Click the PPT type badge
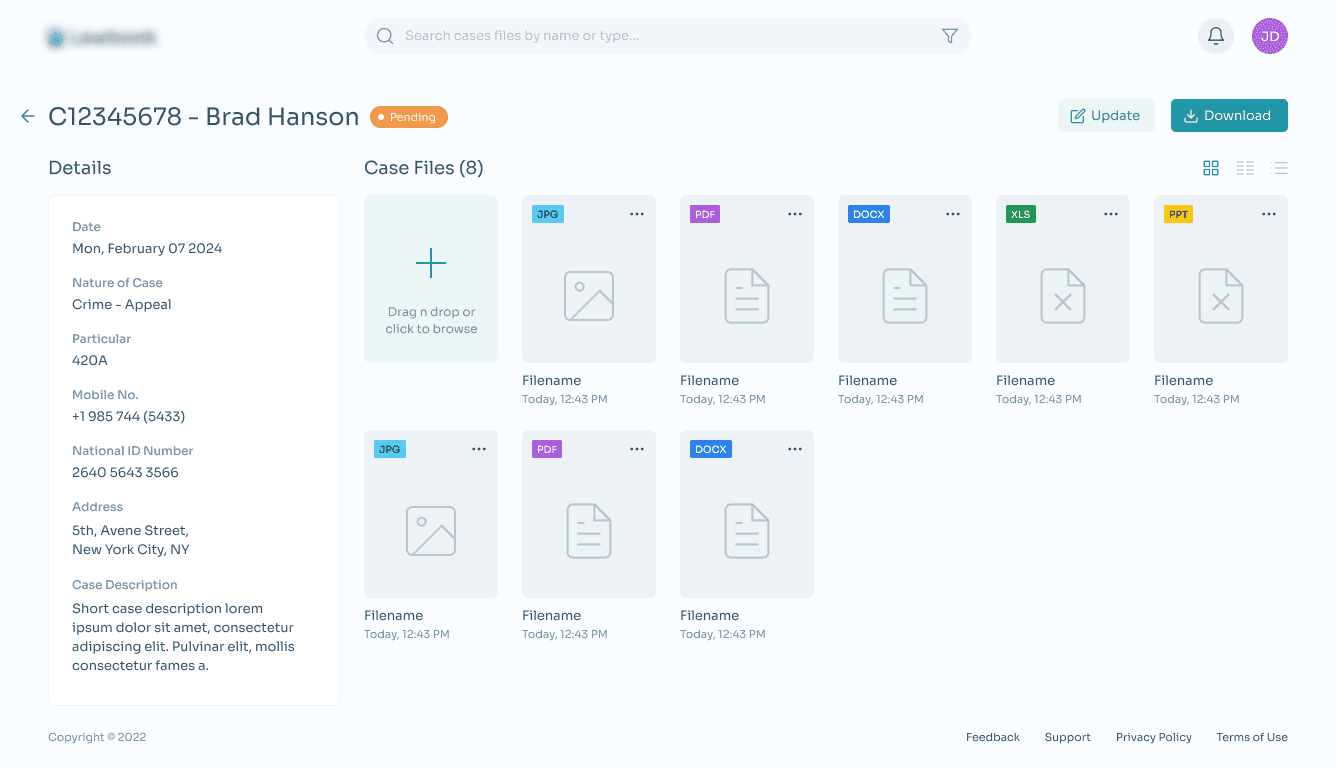Screen dimensions: 1336x768 (x=1178, y=214)
